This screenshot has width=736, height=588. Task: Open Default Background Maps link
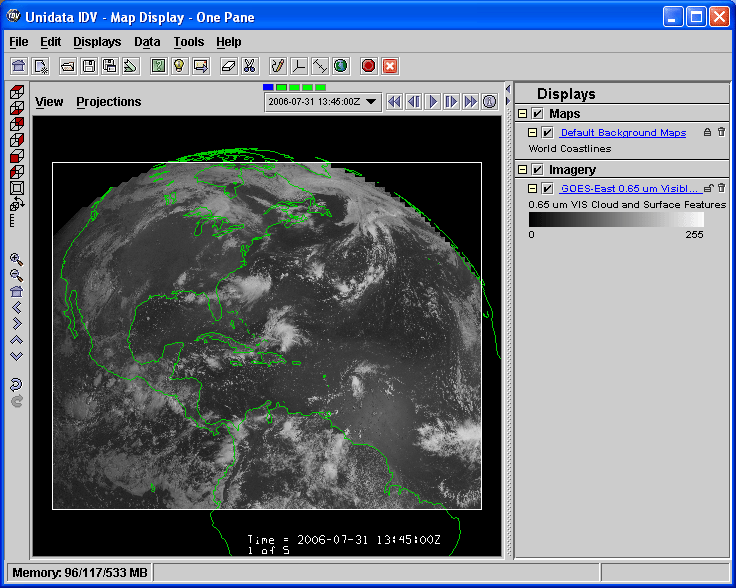tap(622, 132)
